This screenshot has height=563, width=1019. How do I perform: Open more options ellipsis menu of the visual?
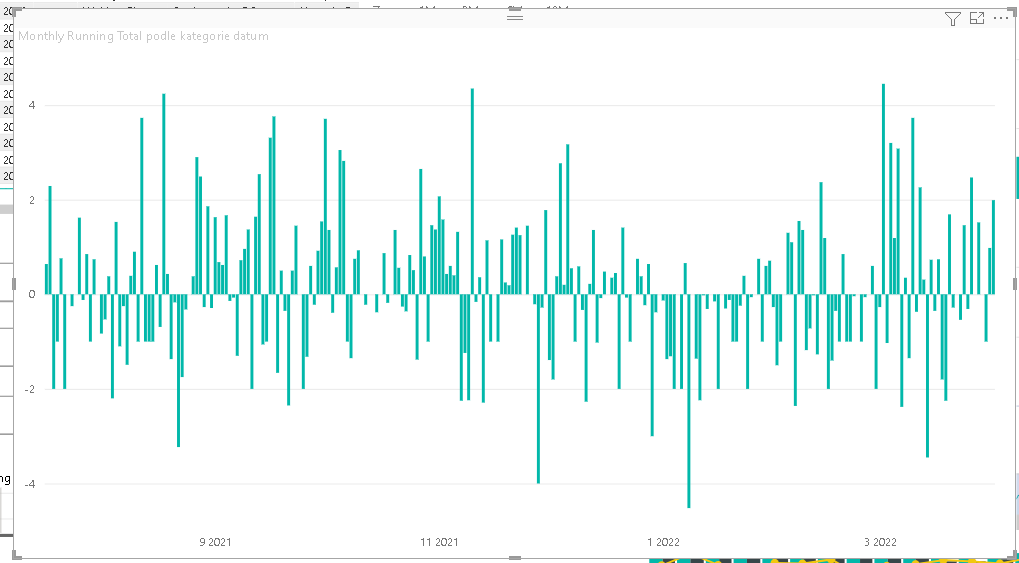1000,19
